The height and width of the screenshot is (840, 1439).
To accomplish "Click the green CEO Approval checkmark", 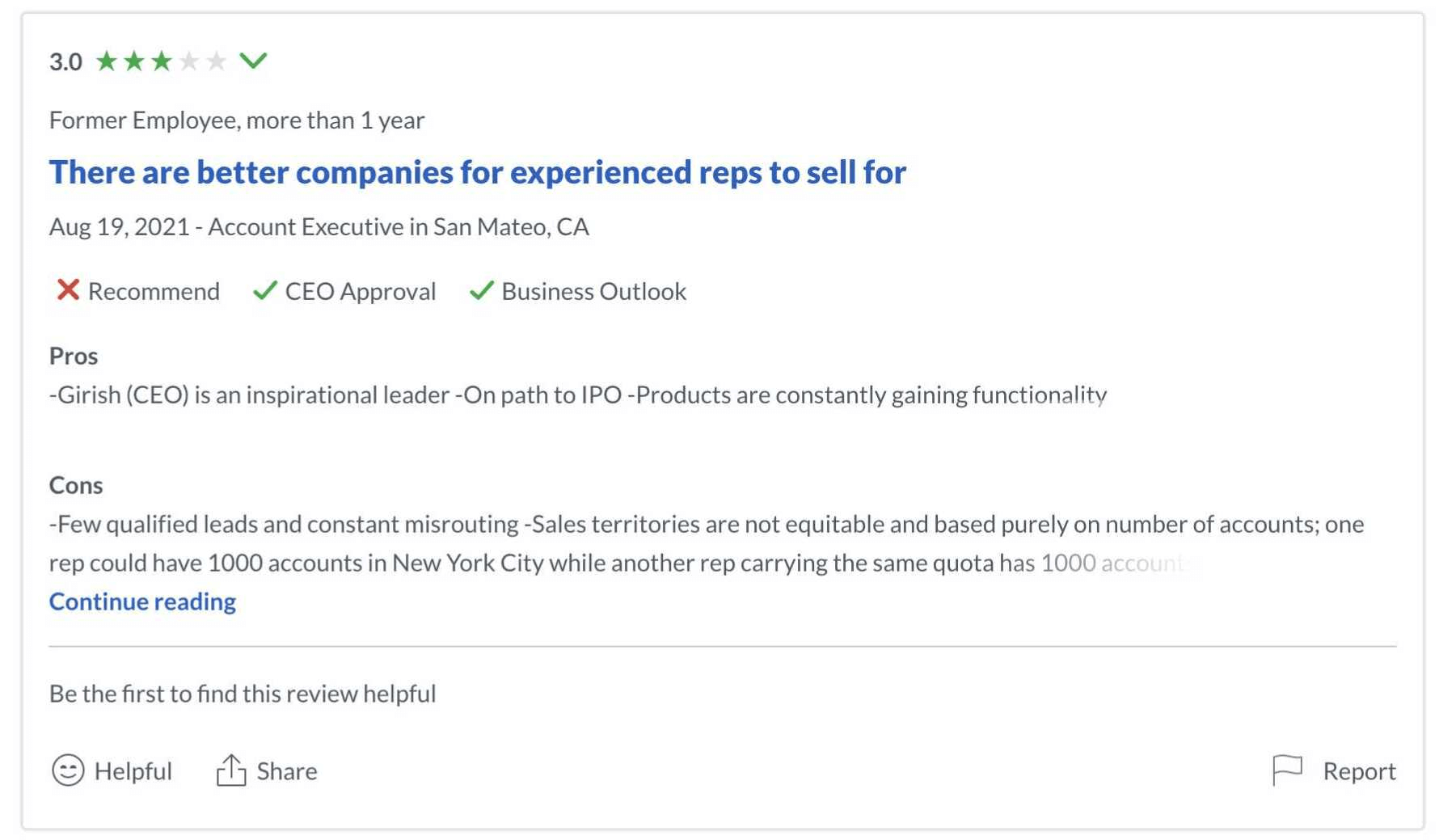I will point(264,291).
